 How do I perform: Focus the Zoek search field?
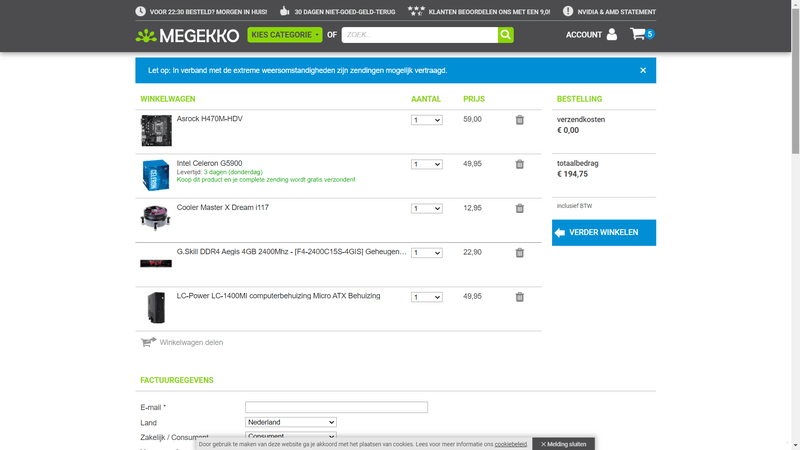419,35
